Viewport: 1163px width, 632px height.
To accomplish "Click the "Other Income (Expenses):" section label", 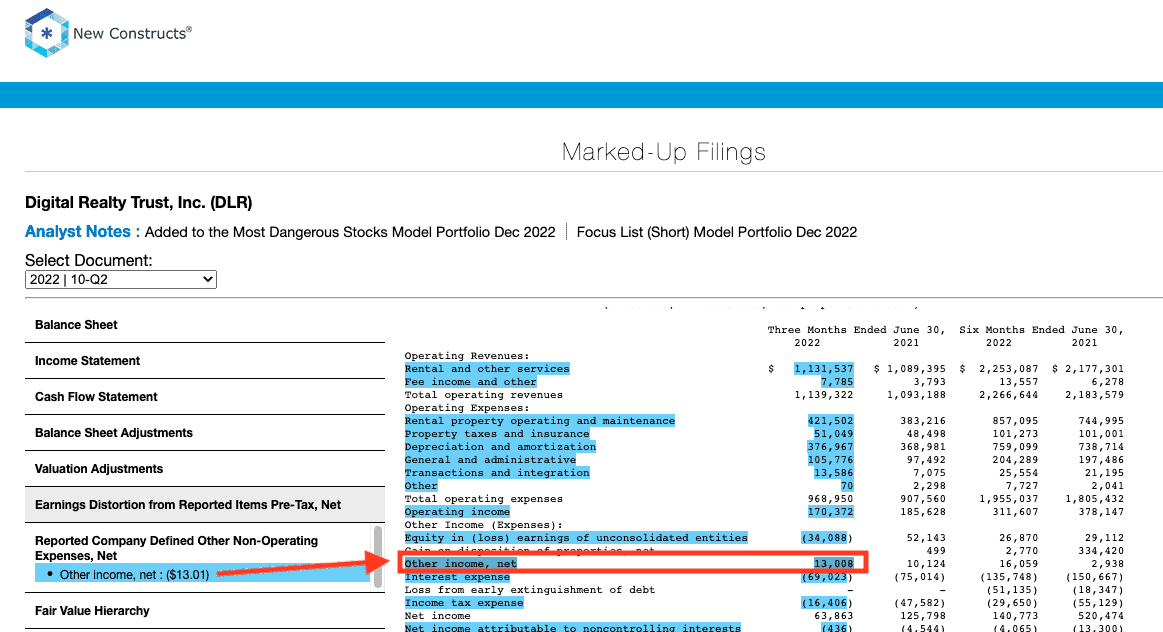I will pos(484,524).
